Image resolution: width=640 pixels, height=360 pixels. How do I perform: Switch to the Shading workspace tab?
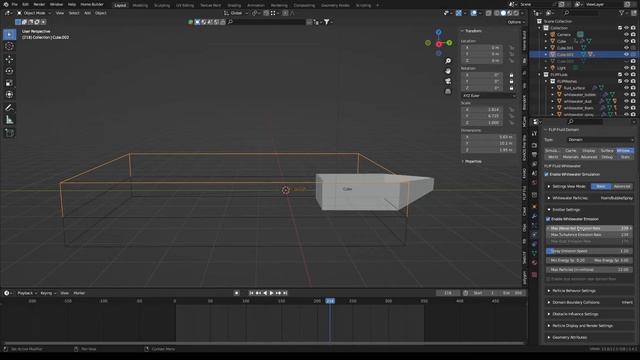click(x=234, y=5)
